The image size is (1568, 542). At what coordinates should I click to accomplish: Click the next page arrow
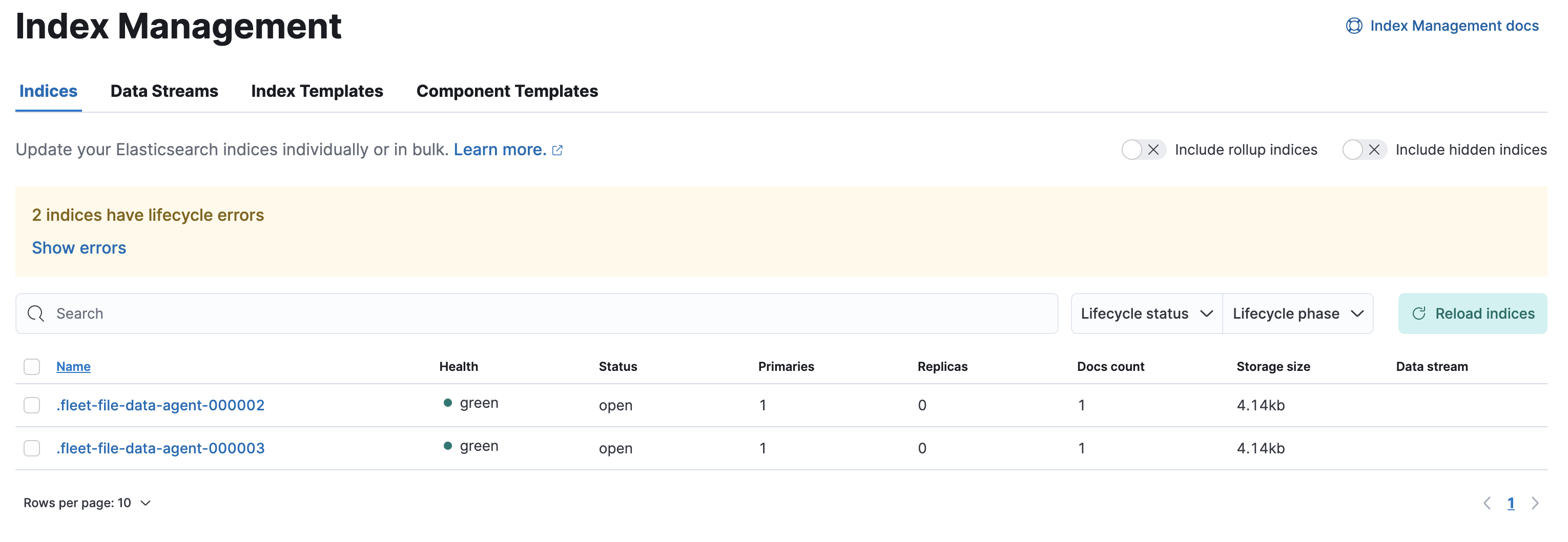[x=1535, y=503]
